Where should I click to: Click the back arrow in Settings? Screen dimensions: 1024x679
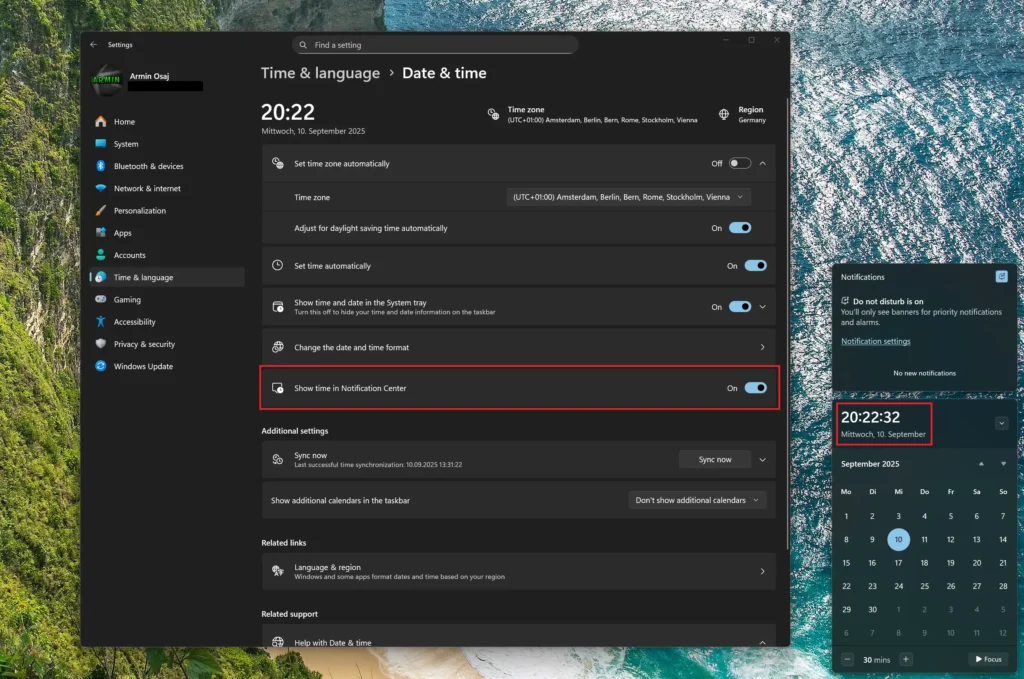93,44
